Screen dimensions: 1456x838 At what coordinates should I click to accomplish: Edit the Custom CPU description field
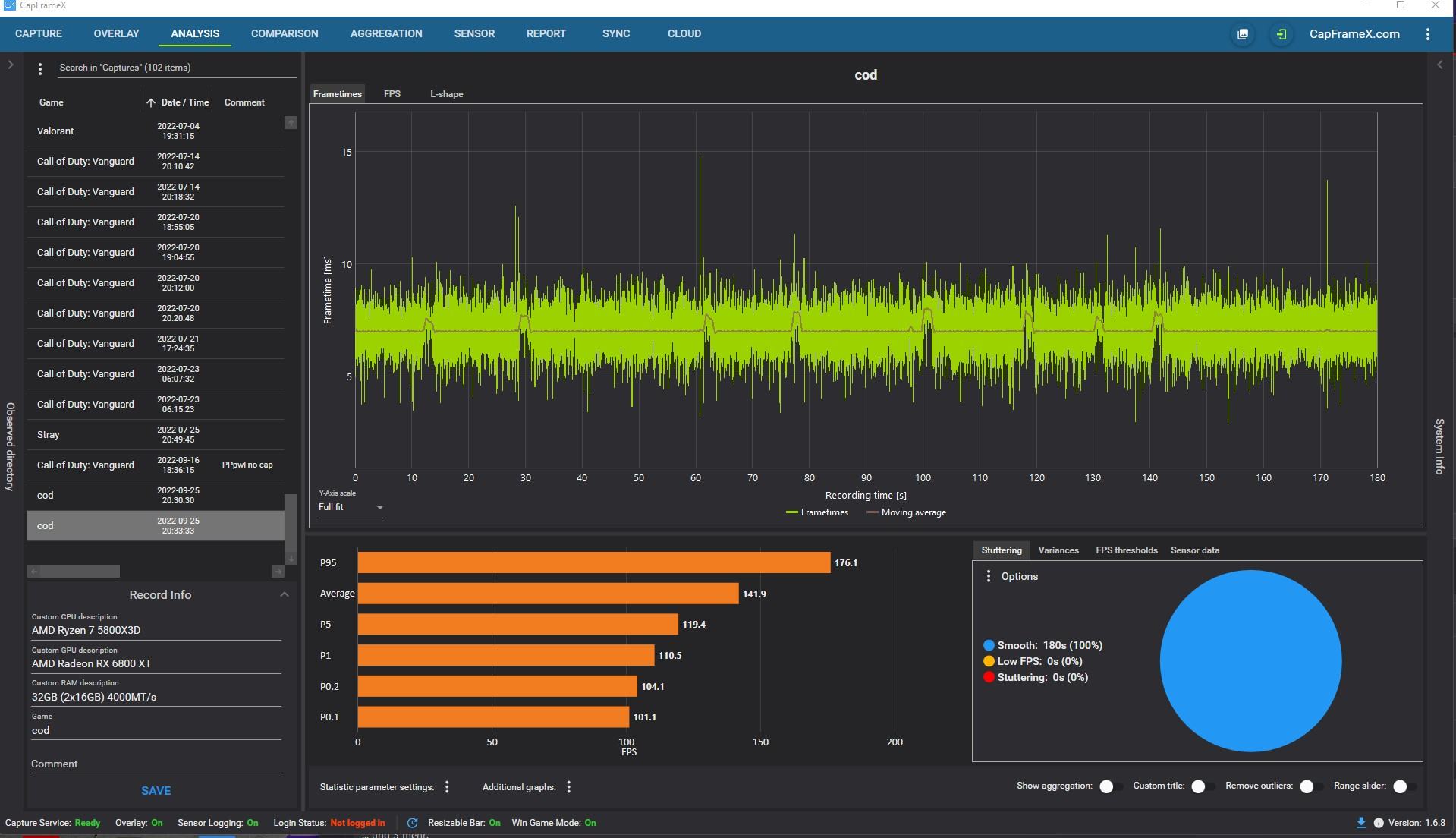pos(156,631)
